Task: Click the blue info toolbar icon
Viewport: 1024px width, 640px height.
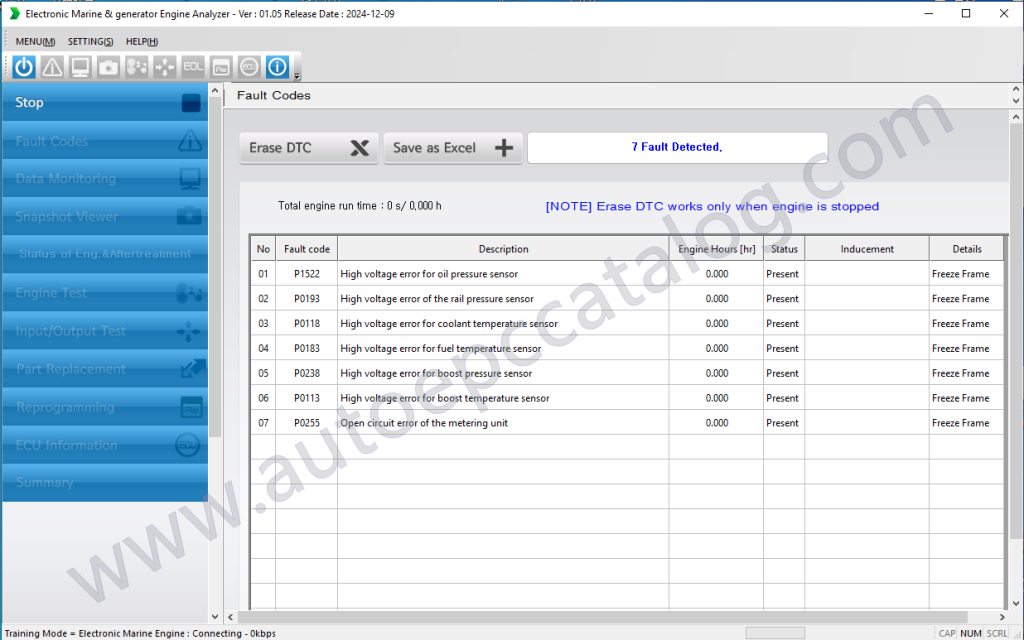Action: point(278,67)
